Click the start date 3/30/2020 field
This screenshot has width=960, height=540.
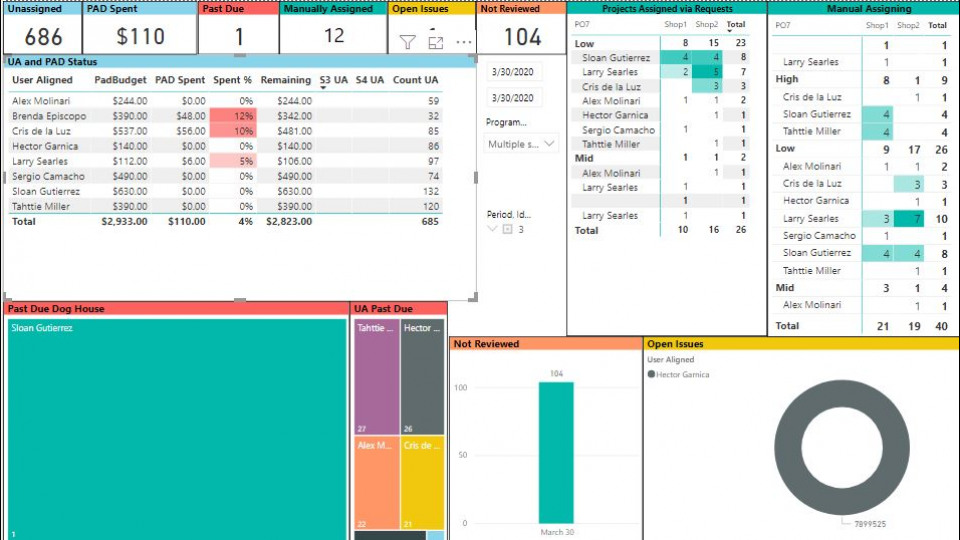[x=511, y=73]
